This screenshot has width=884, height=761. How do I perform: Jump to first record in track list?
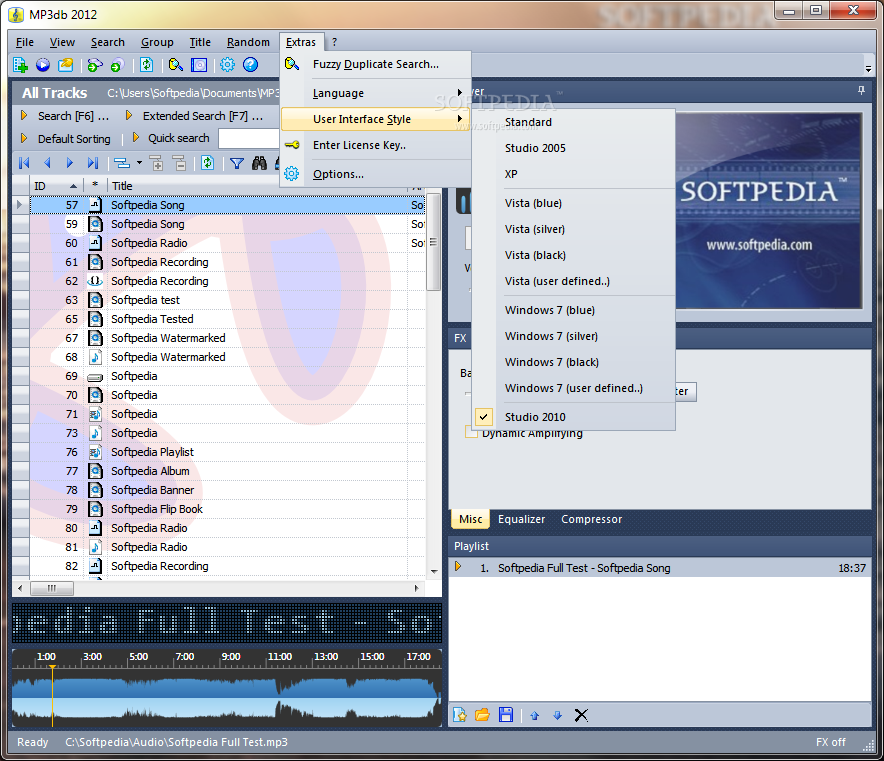(x=24, y=163)
